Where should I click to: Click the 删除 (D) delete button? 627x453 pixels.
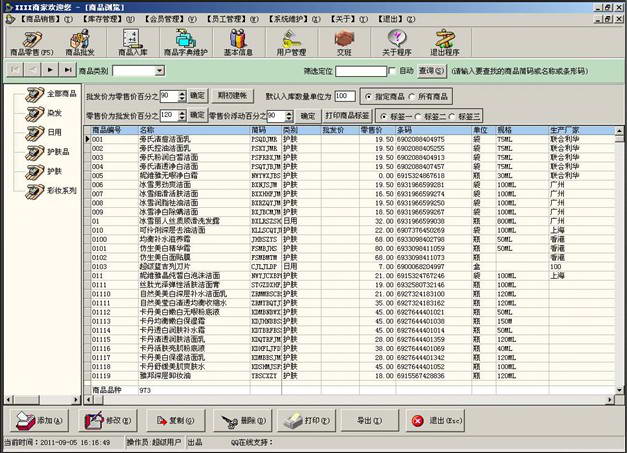point(243,421)
